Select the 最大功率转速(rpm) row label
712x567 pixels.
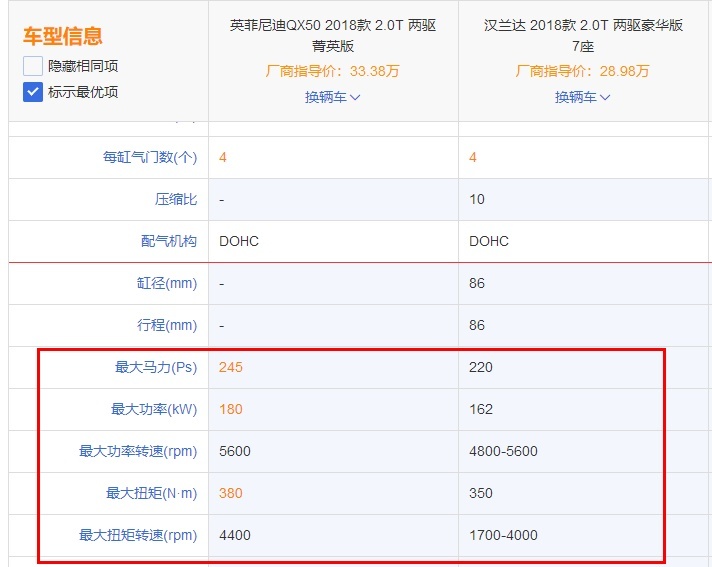(x=138, y=451)
